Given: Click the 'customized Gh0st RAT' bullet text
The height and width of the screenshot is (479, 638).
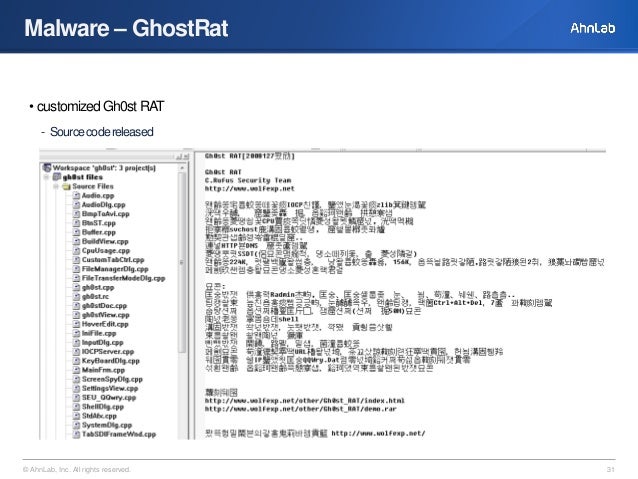Looking at the screenshot, I should pyautogui.click(x=100, y=106).
